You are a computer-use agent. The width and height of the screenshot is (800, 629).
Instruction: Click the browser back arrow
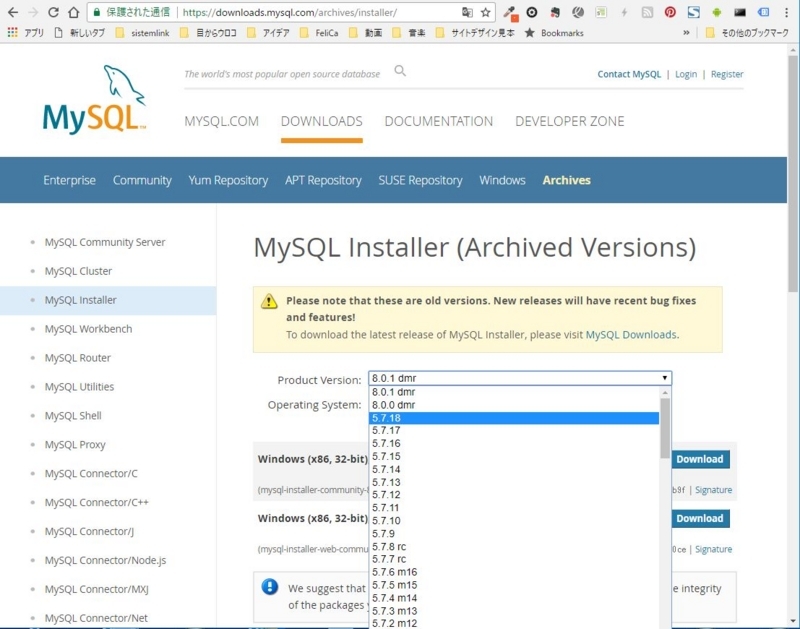tap(13, 12)
